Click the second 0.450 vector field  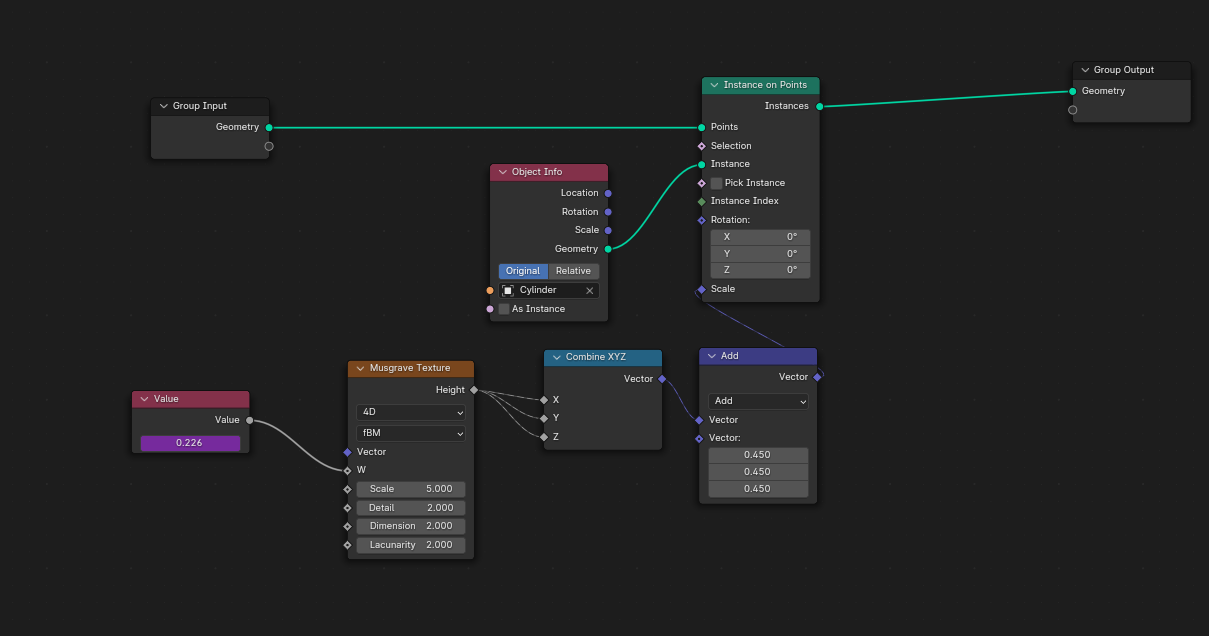pos(758,472)
